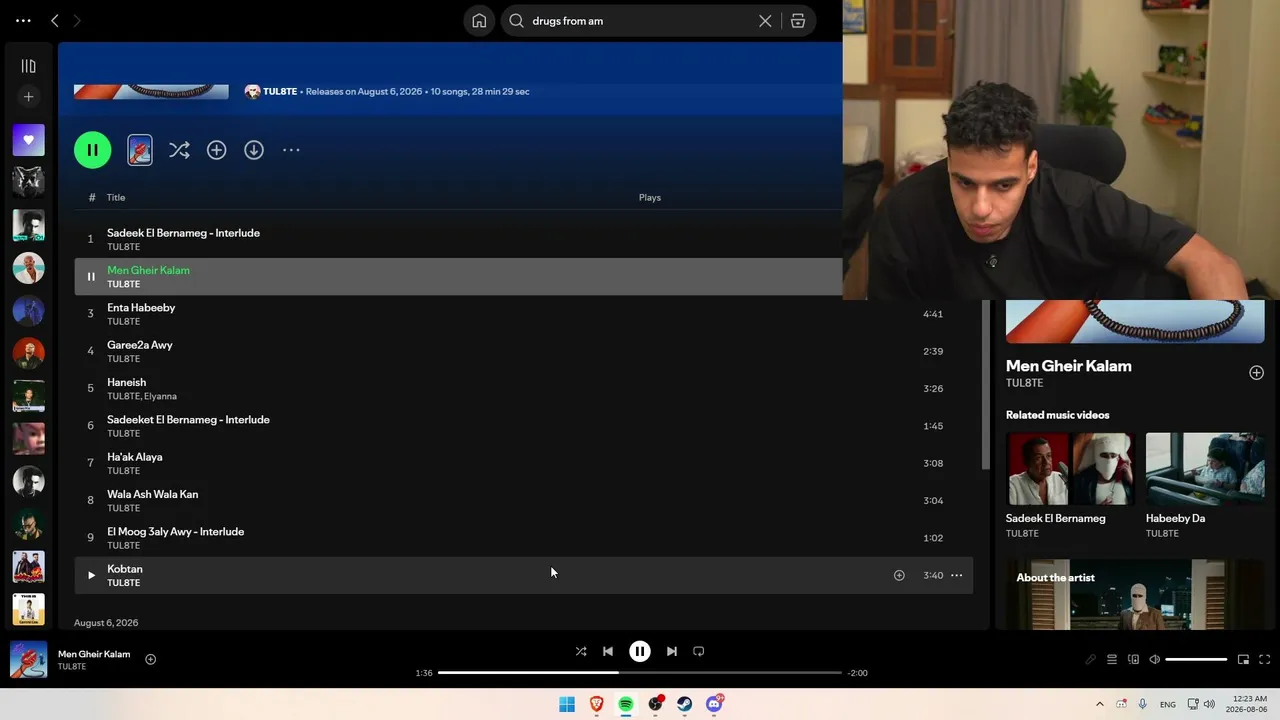
Task: Show hidden system tray icons
Action: pyautogui.click(x=1100, y=704)
